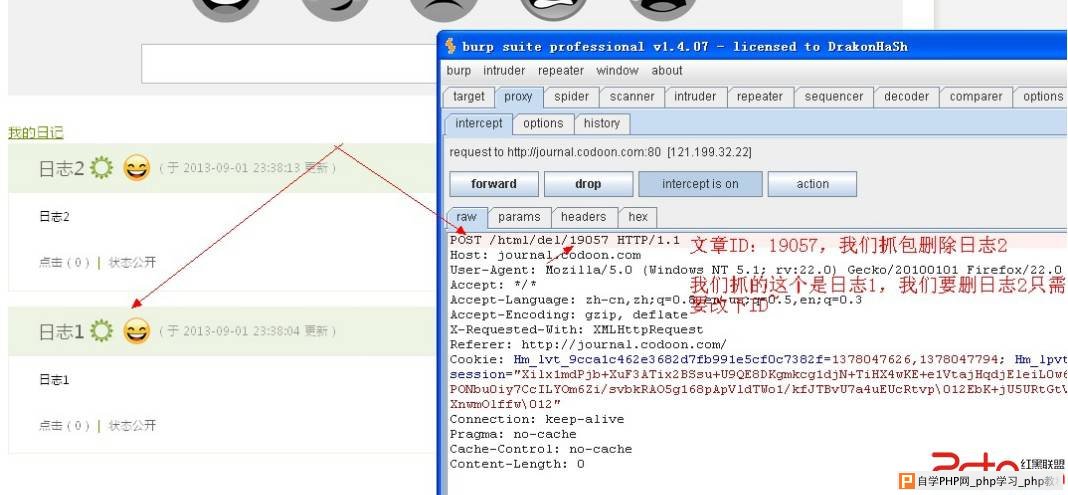Switch to the proxy tab
This screenshot has width=1068, height=495.
point(518,97)
